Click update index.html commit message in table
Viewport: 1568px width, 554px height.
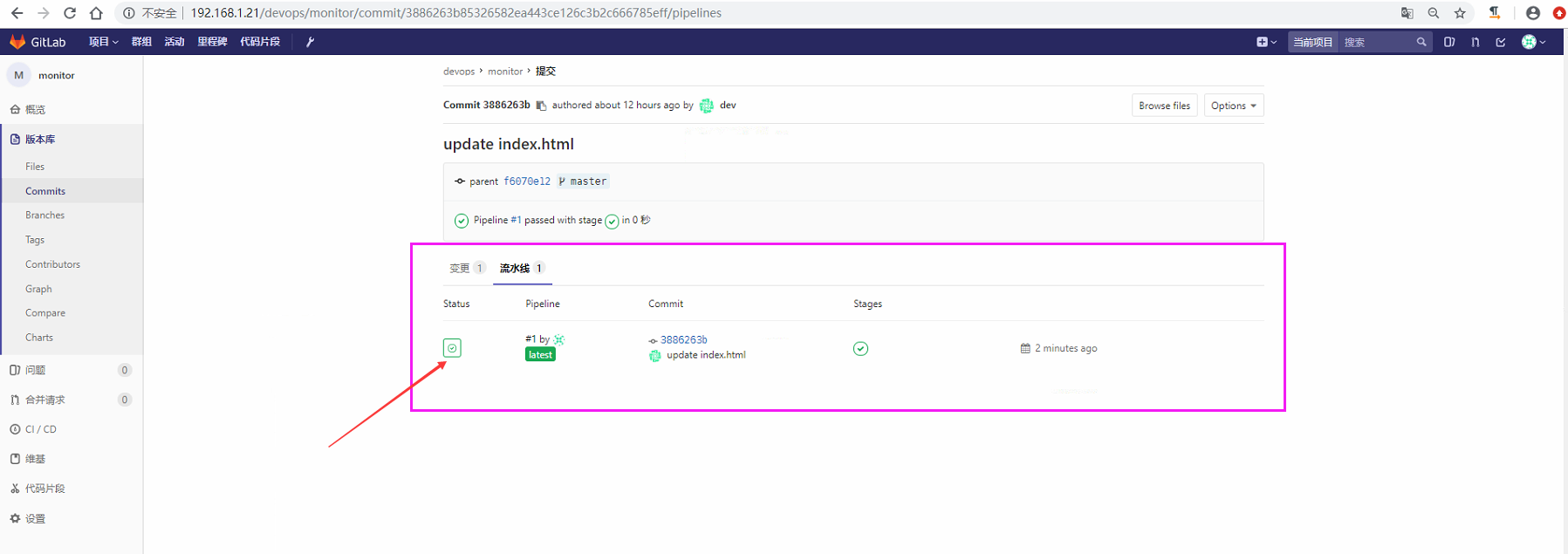706,355
